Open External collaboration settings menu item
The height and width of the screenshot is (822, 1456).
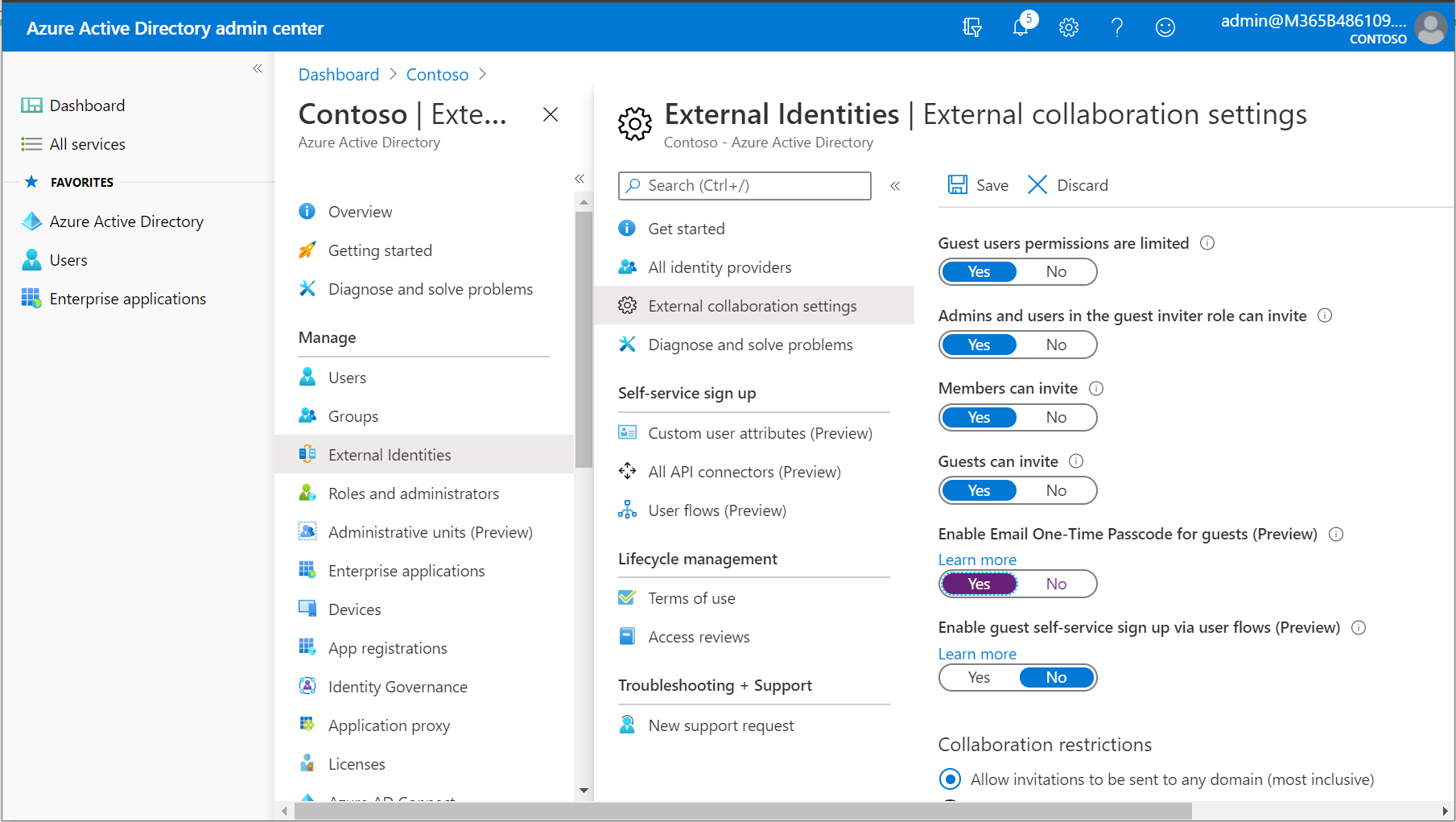pyautogui.click(x=754, y=306)
